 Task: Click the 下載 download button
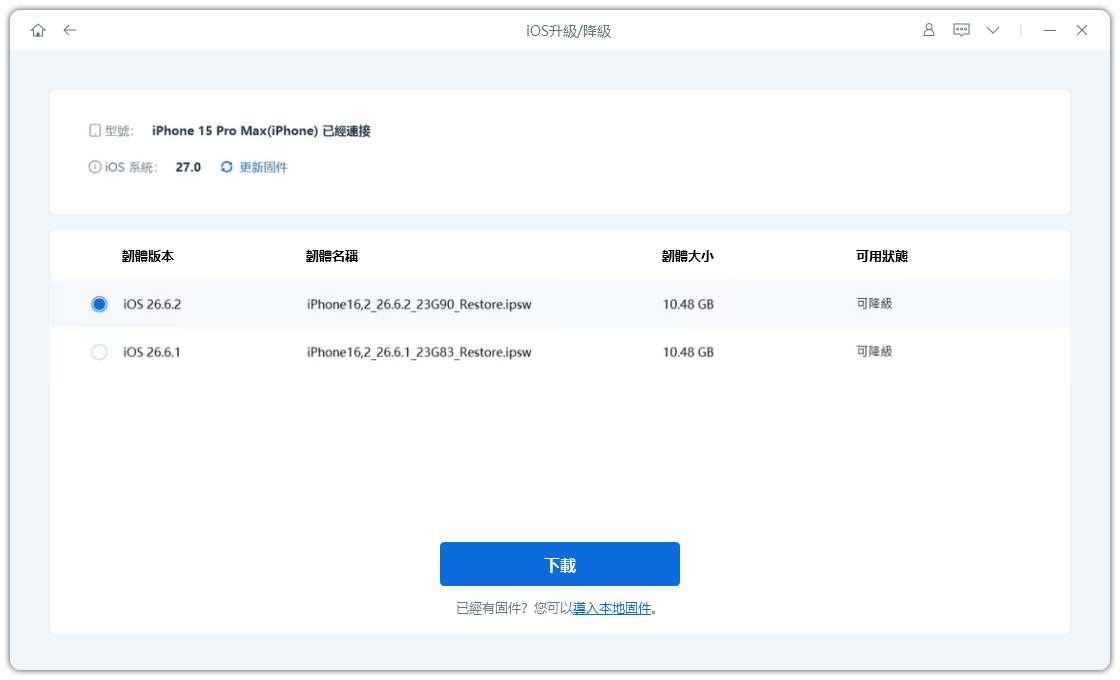point(559,564)
